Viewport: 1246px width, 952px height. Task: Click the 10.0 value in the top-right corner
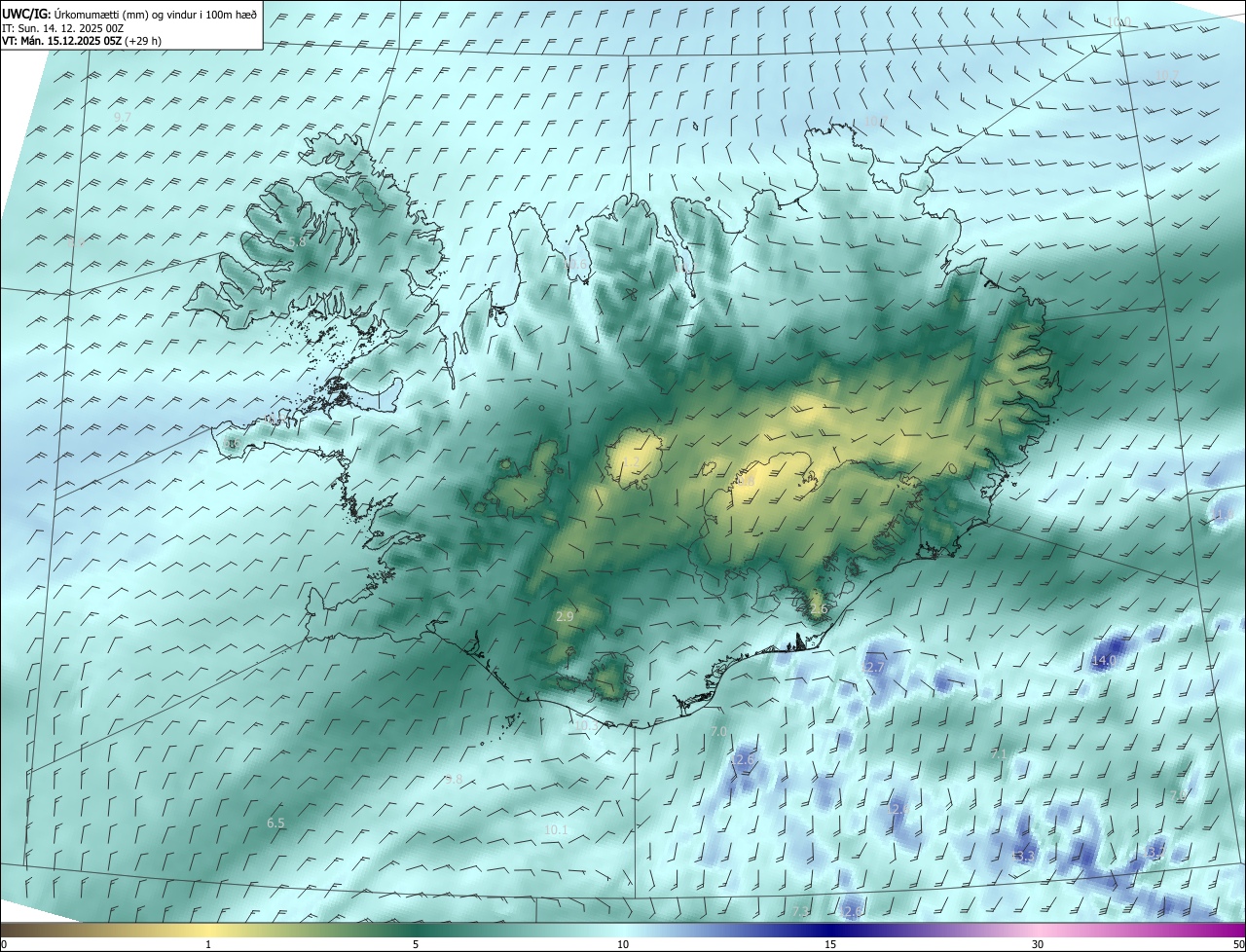1119,22
